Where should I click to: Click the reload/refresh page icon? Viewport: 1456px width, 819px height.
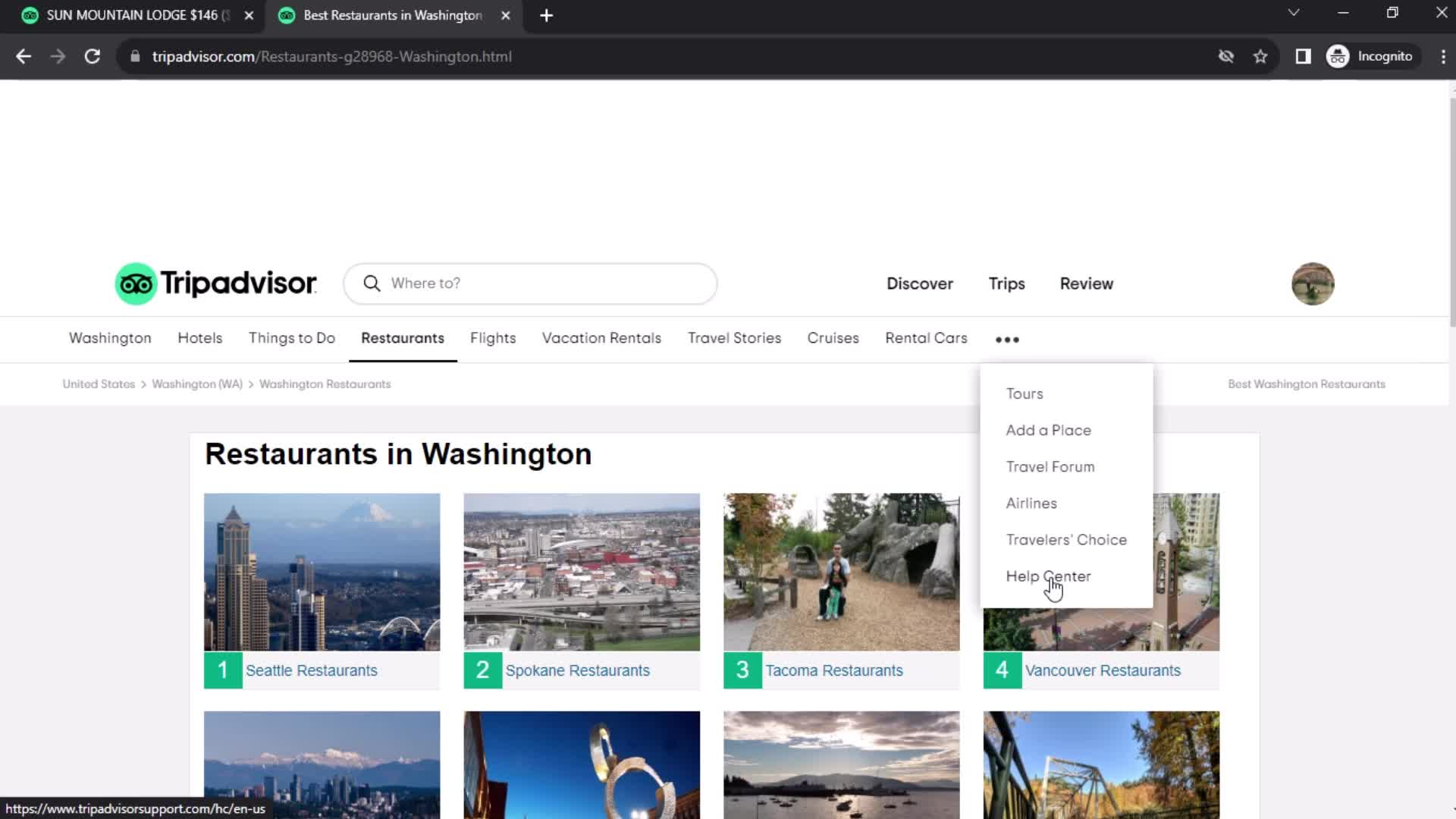pyautogui.click(x=91, y=56)
